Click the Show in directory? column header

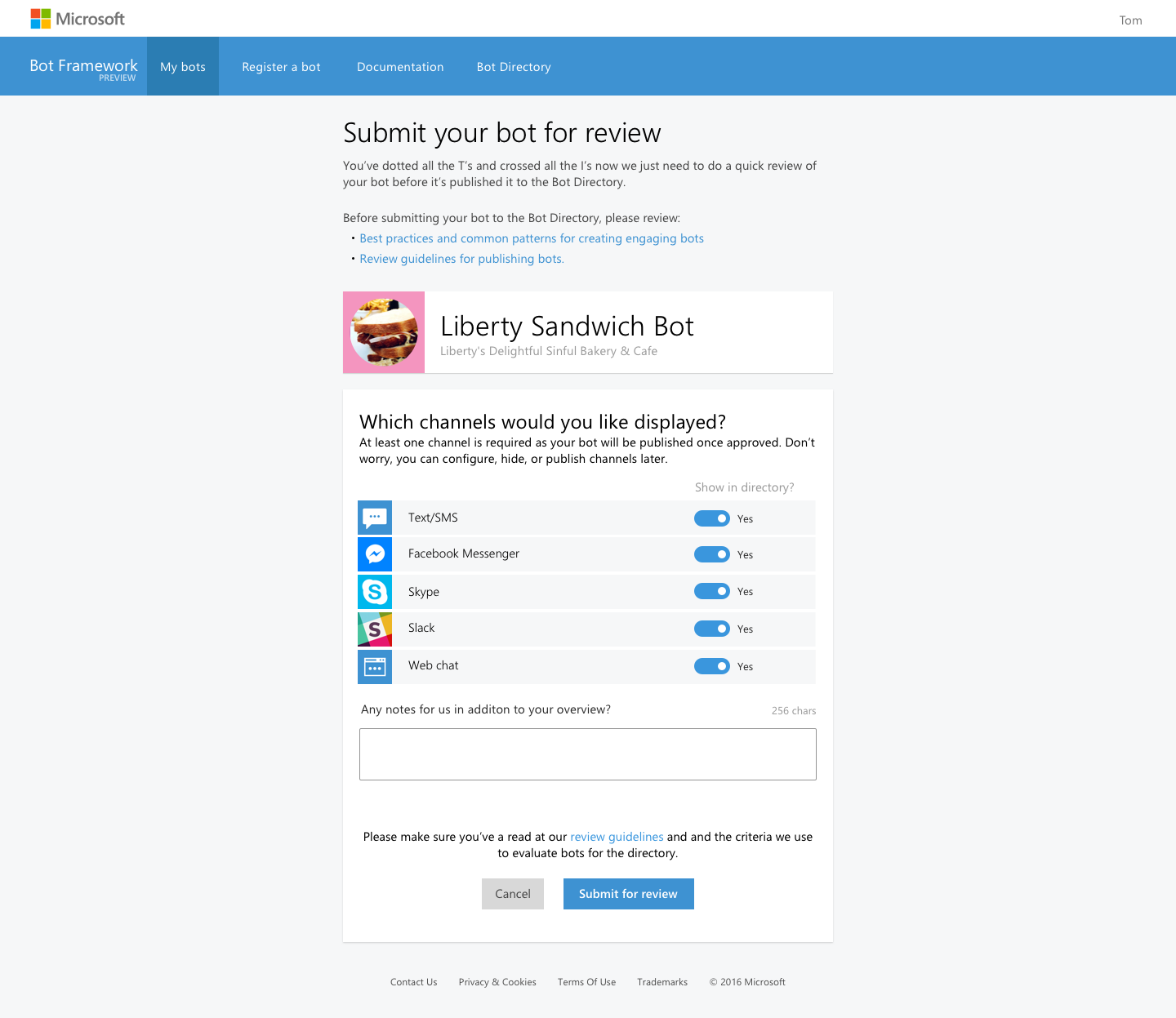click(744, 487)
